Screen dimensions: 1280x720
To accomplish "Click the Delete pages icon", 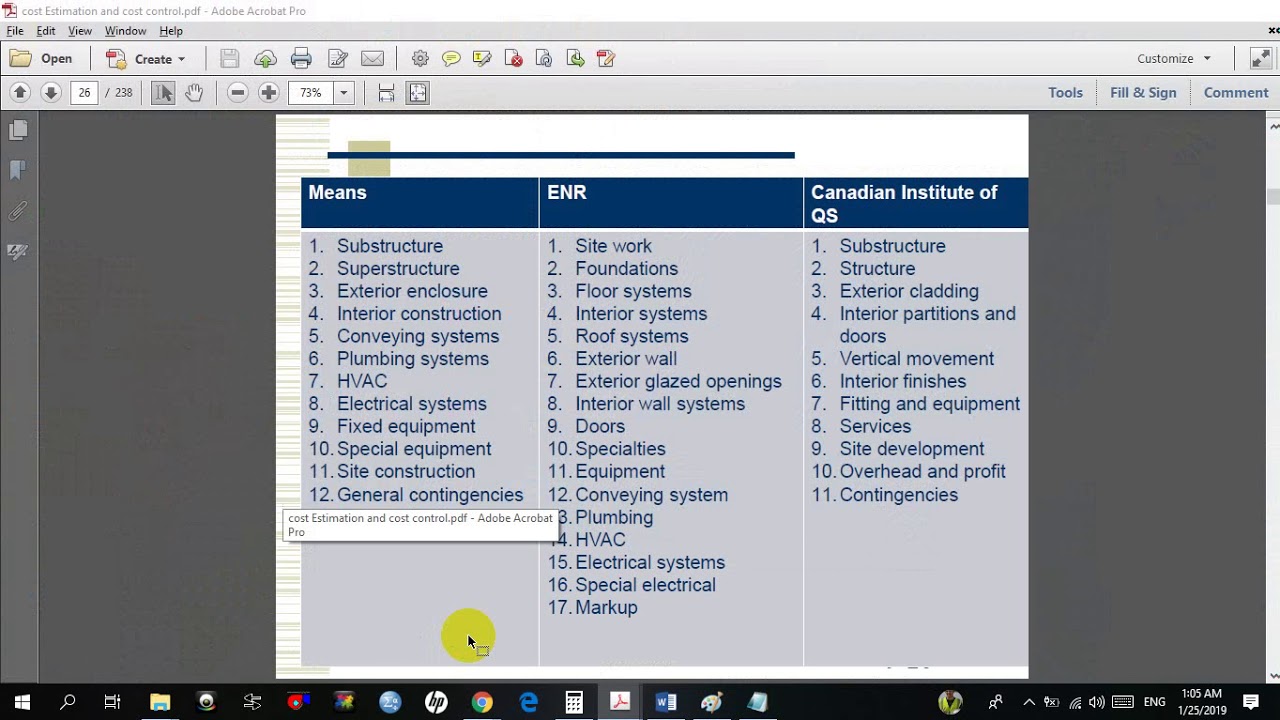I will [x=513, y=59].
